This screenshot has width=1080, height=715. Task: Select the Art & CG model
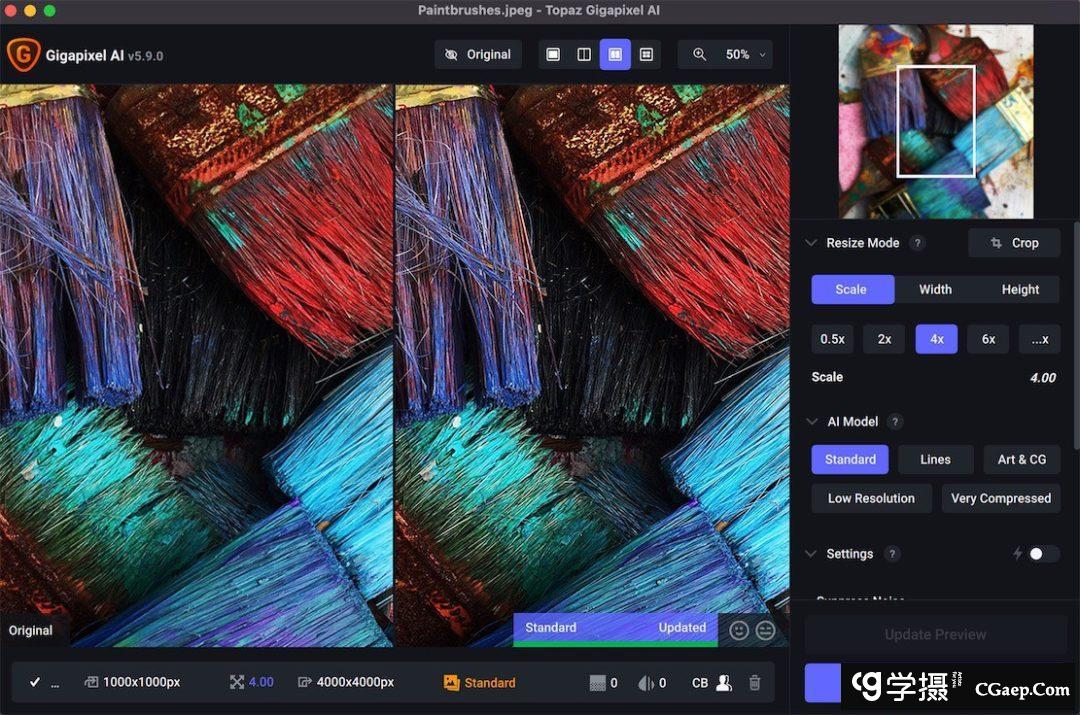click(x=1021, y=460)
